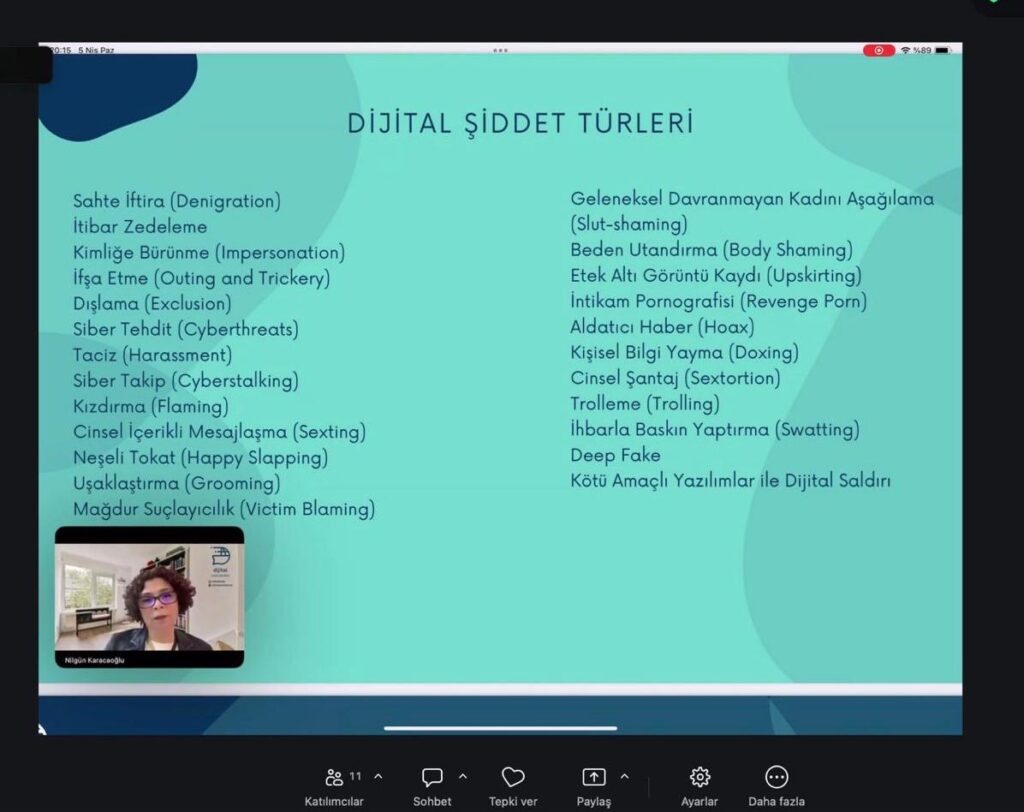This screenshot has height=812, width=1024.
Task: Select the presenter's webcam video thumbnail
Action: [x=149, y=597]
